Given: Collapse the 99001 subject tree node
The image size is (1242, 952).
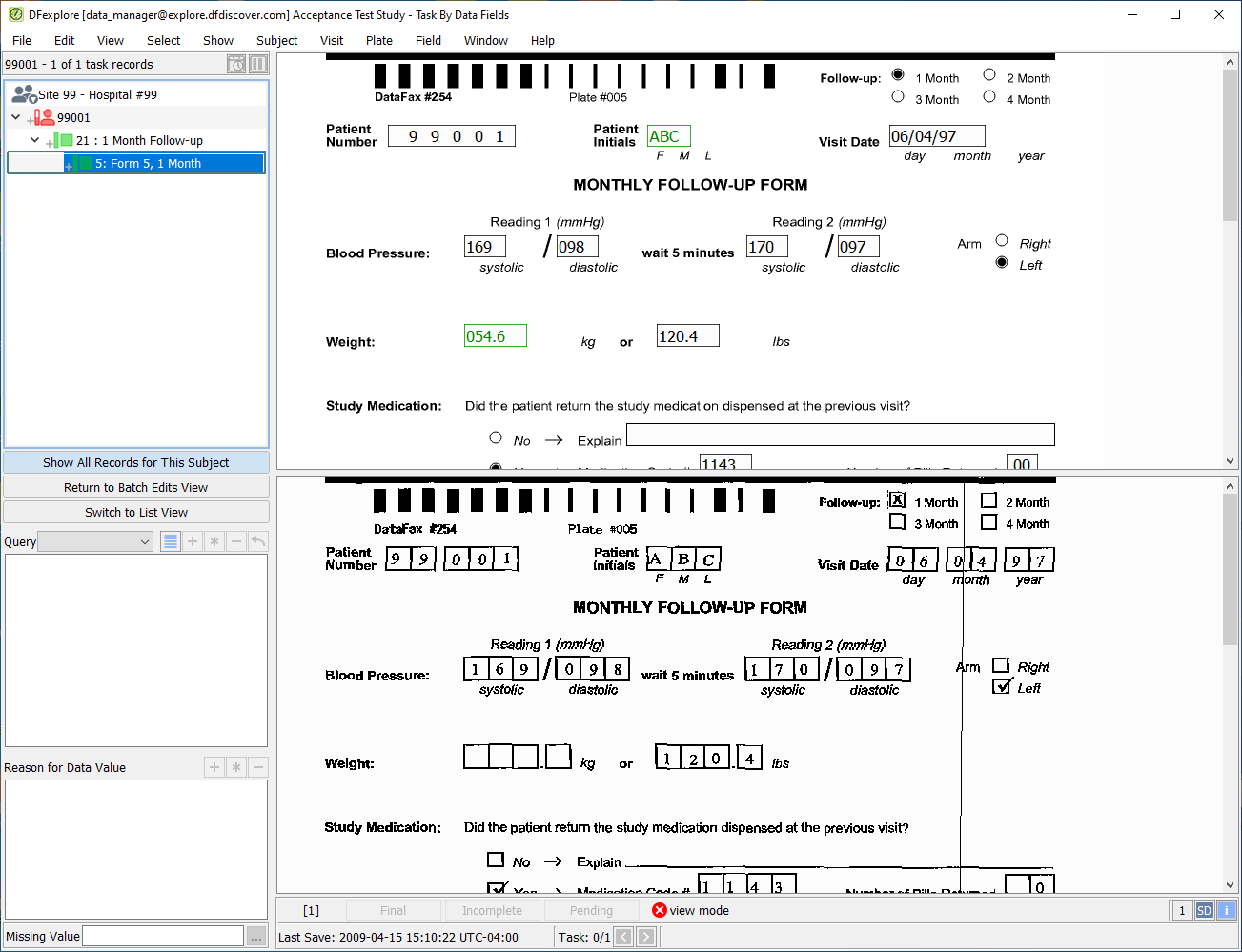Looking at the screenshot, I should click(16, 117).
